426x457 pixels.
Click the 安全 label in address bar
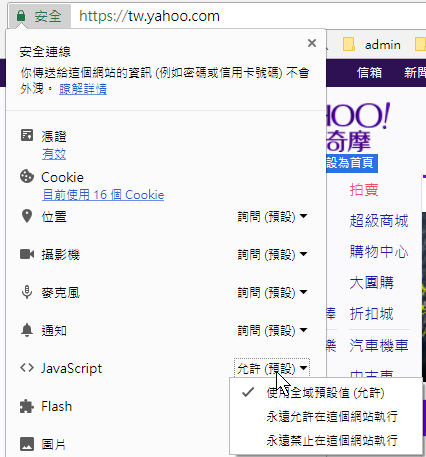click(x=48, y=16)
